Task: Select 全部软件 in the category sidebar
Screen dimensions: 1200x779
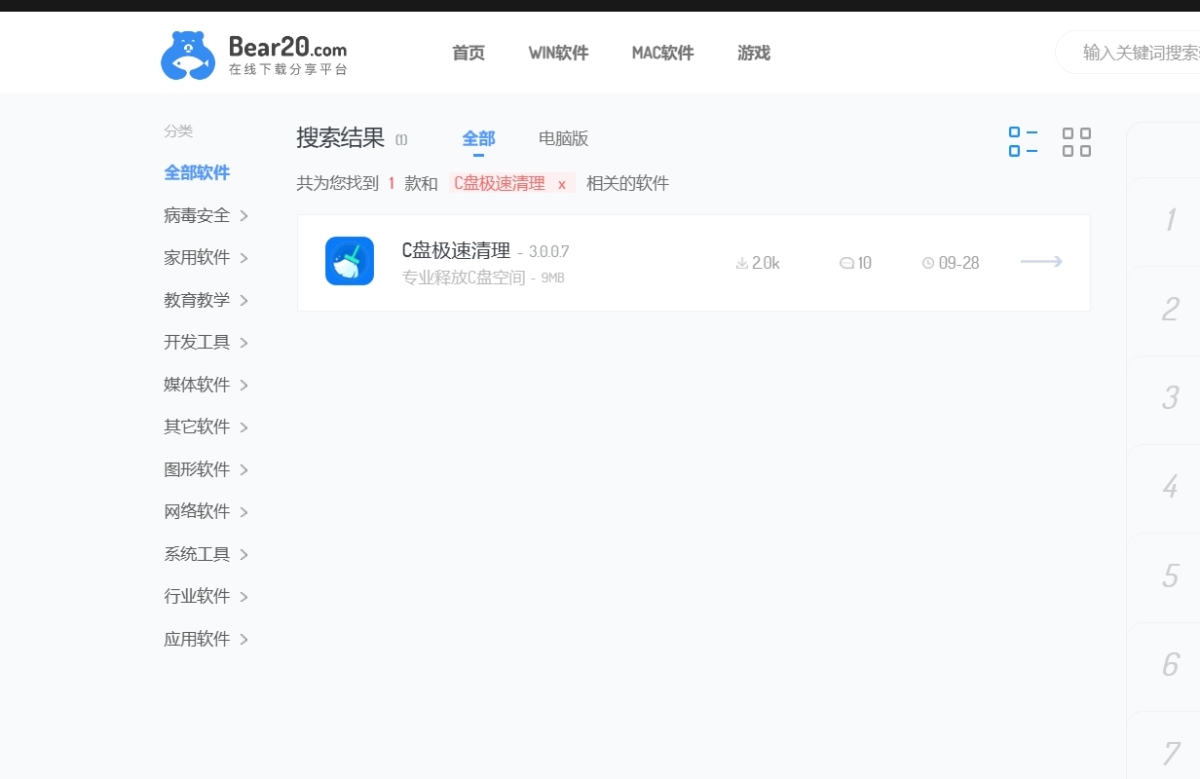Action: click(197, 173)
